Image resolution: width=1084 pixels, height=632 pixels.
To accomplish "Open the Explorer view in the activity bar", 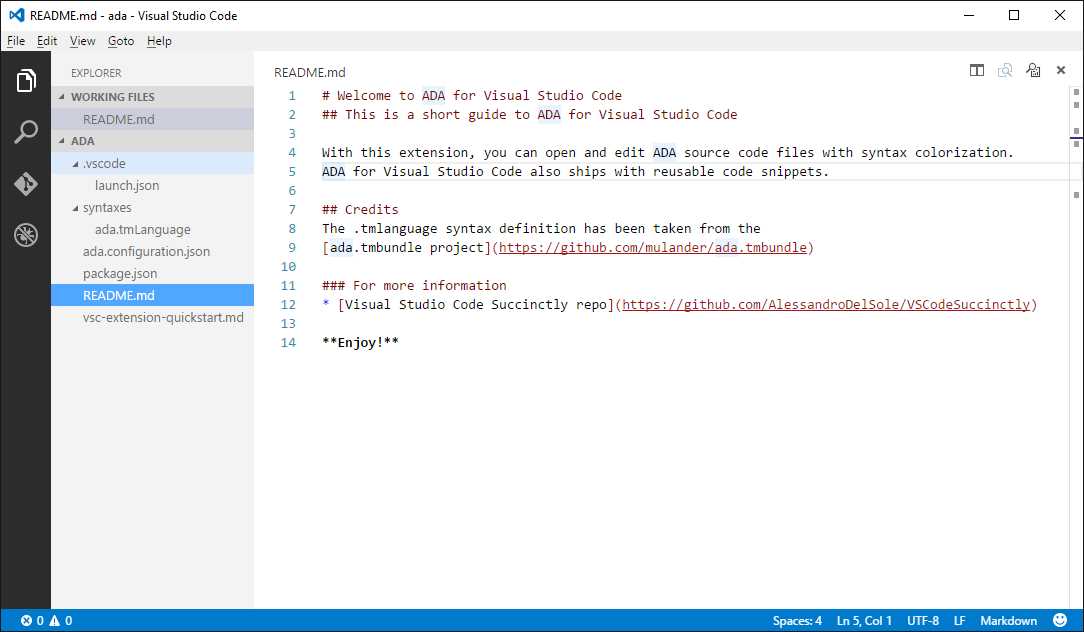I will pyautogui.click(x=25, y=80).
